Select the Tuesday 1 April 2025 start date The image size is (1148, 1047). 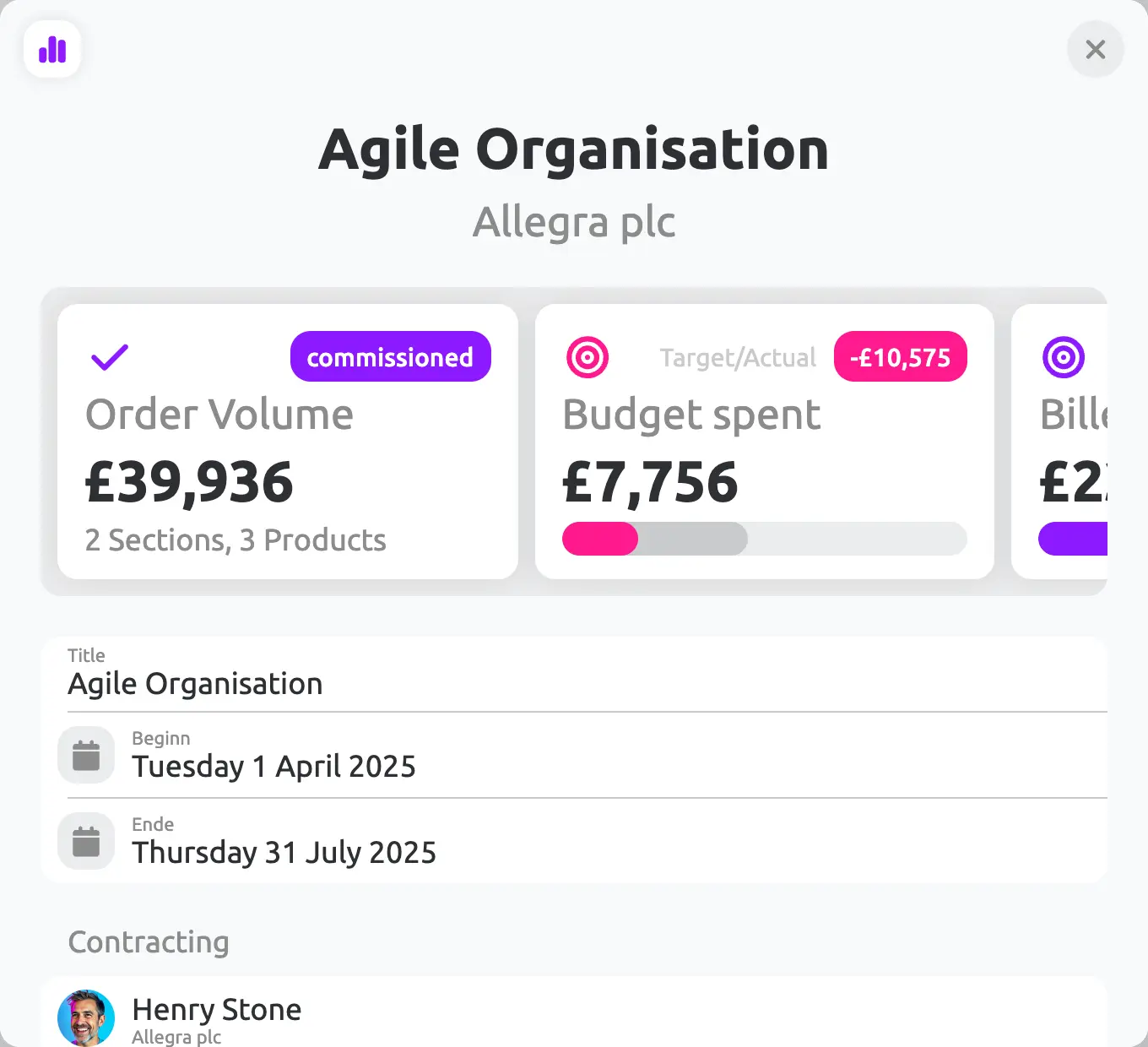pos(273,767)
